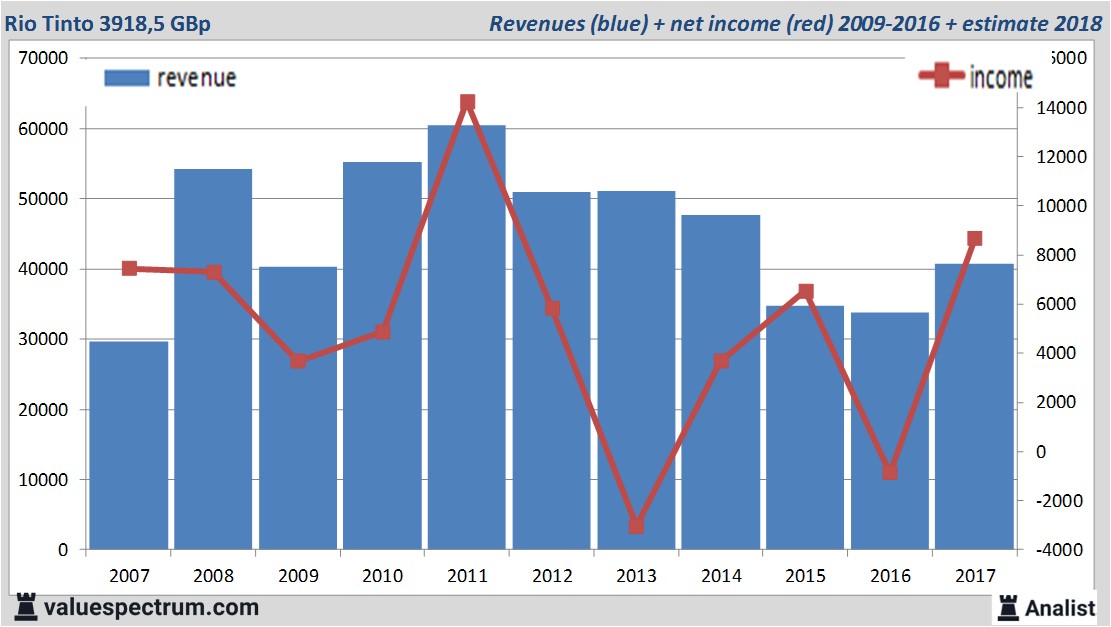Click the 30000 left axis label
Screen dimensions: 1111x627
43,339
